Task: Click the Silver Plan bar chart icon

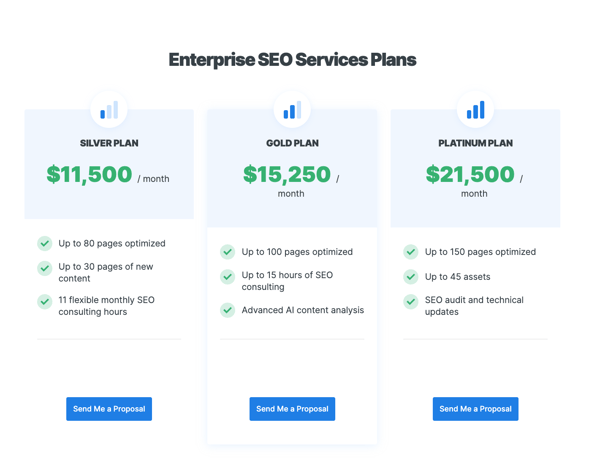Action: (x=109, y=110)
